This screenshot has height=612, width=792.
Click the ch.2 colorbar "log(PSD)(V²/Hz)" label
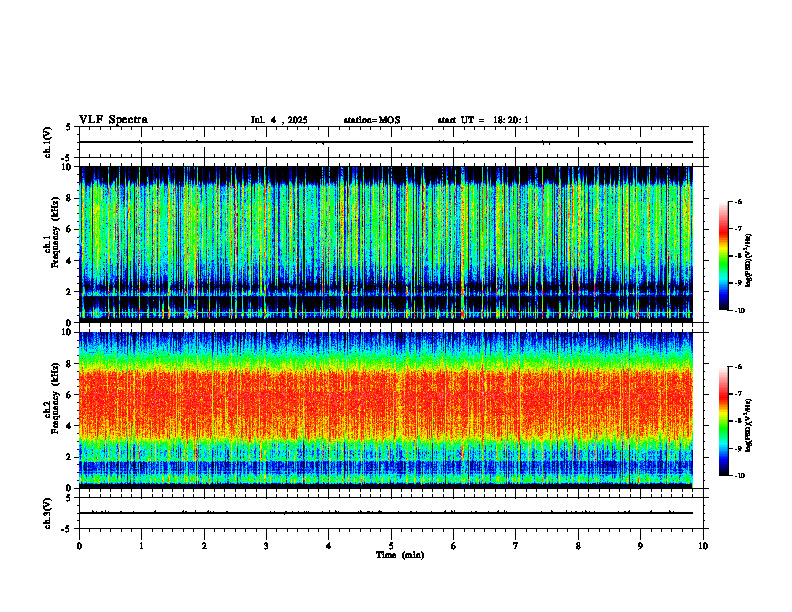pos(749,425)
